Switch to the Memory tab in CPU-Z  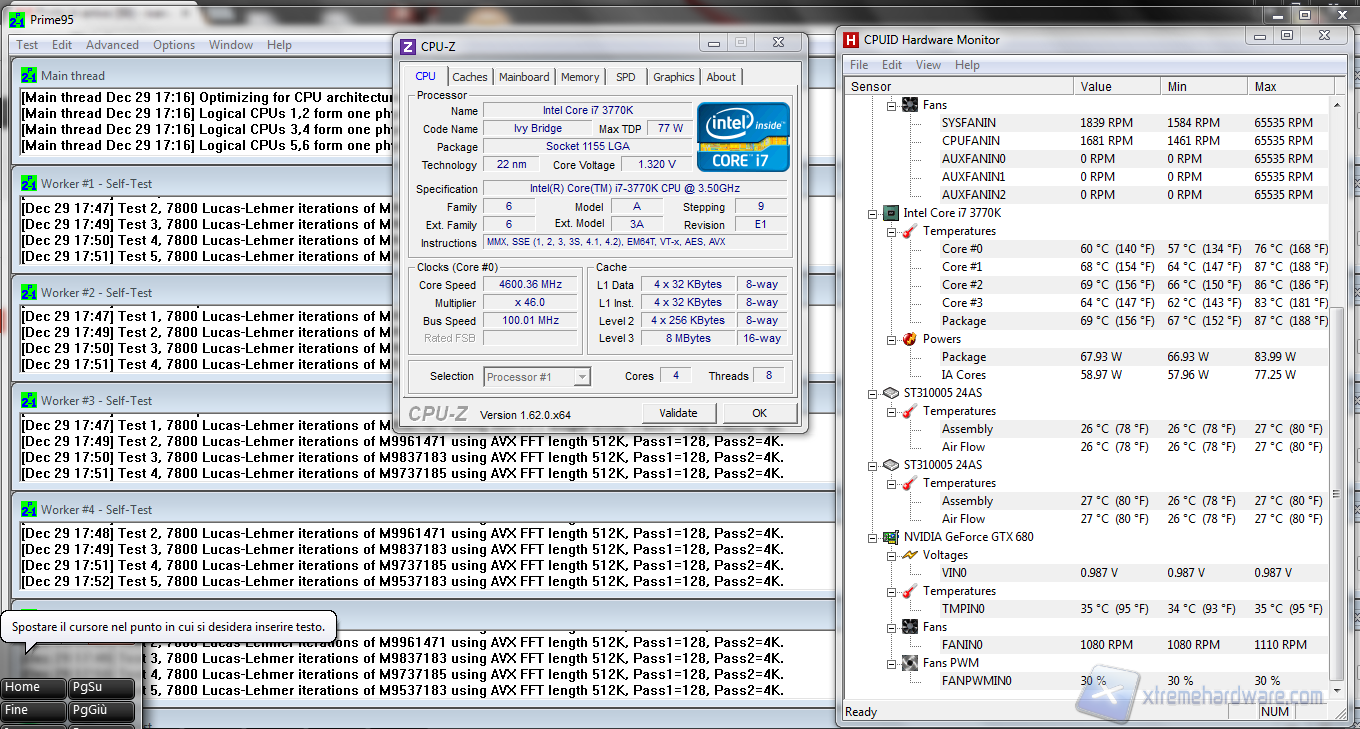[x=580, y=77]
